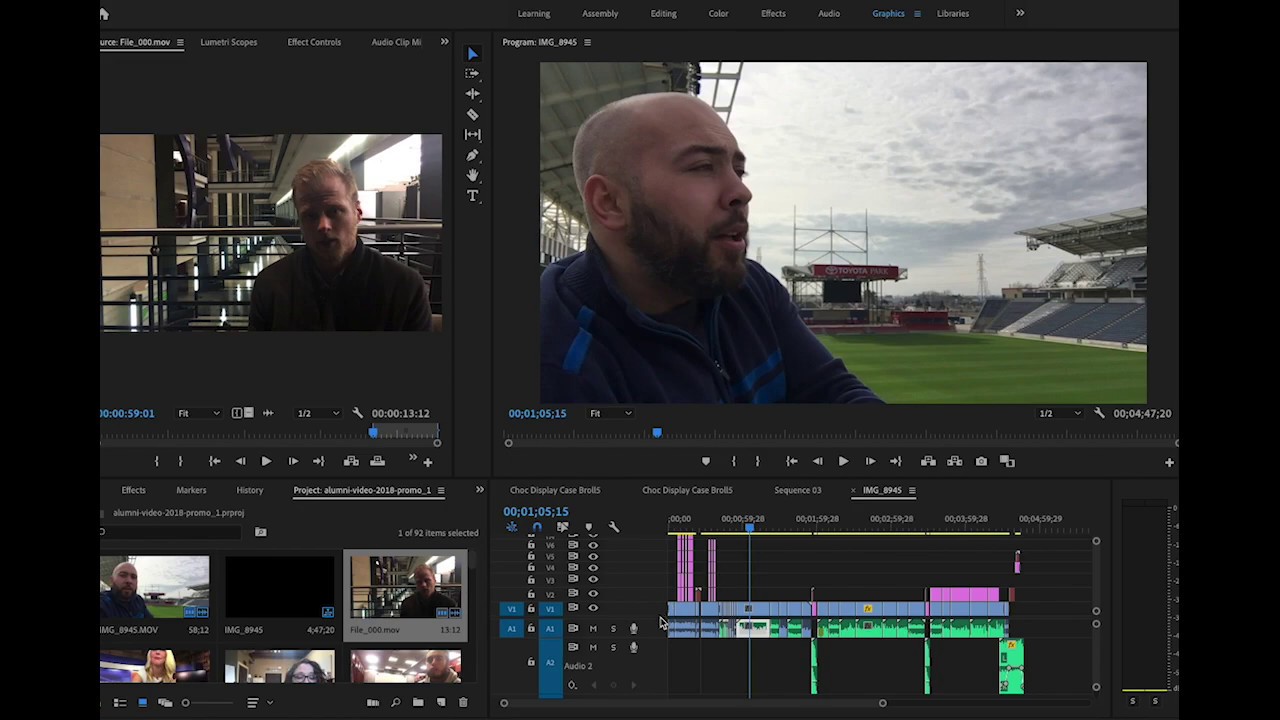The image size is (1280, 720).
Task: Hide video track V4 eye icon
Action: pos(593,567)
